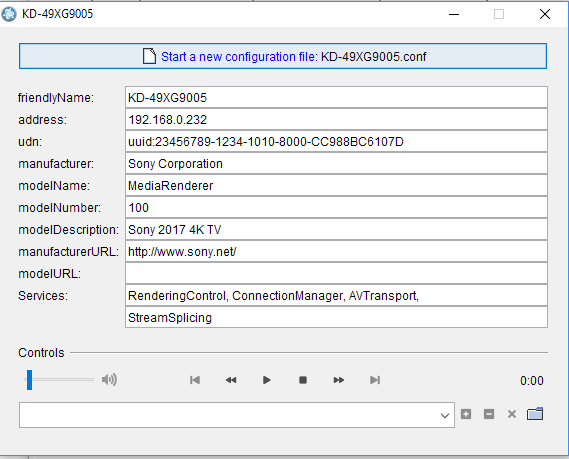The width and height of the screenshot is (569, 459).
Task: Click the friendlyName field KD-49XG9005
Action: pos(336,97)
